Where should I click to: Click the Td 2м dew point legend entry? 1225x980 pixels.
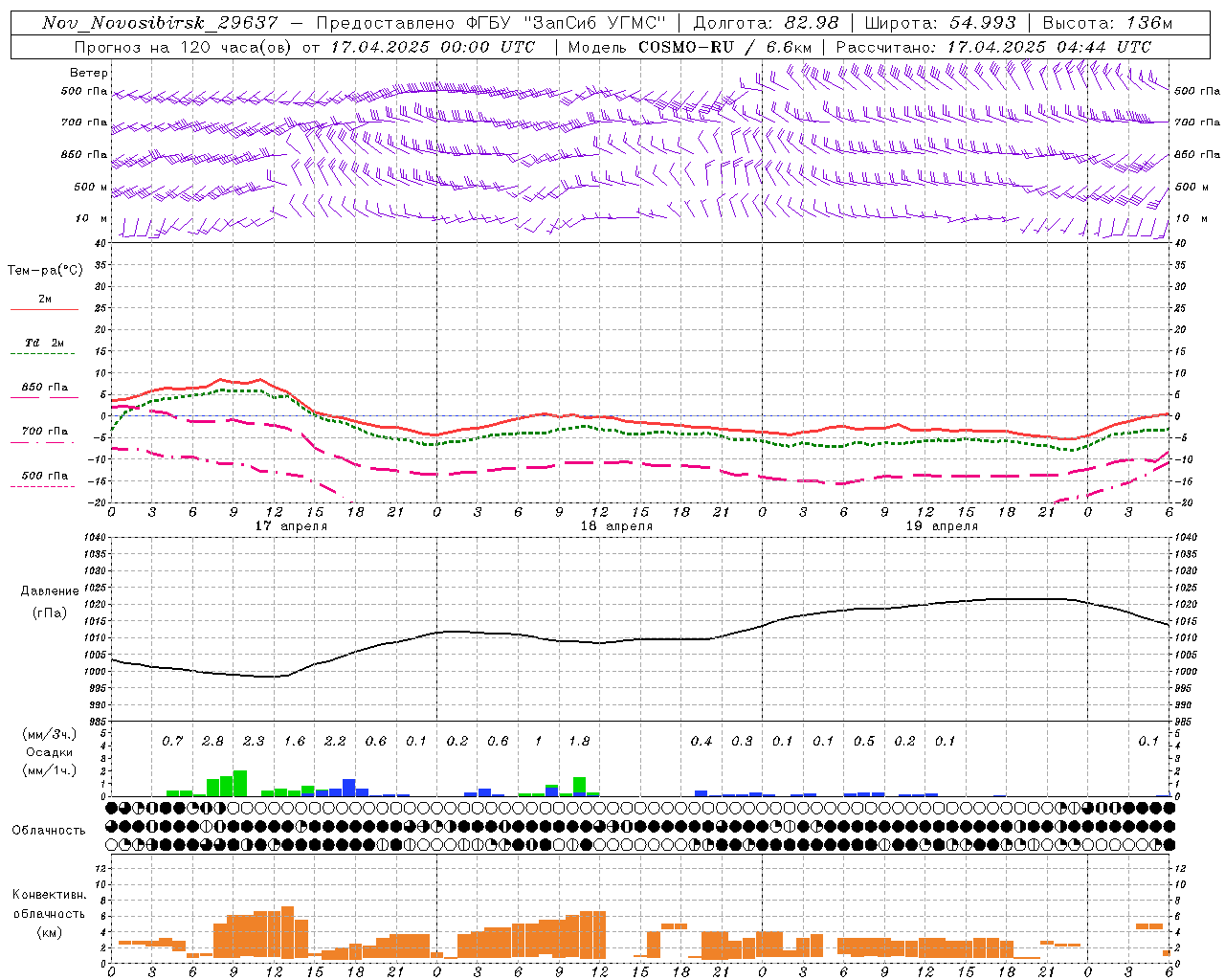click(45, 343)
